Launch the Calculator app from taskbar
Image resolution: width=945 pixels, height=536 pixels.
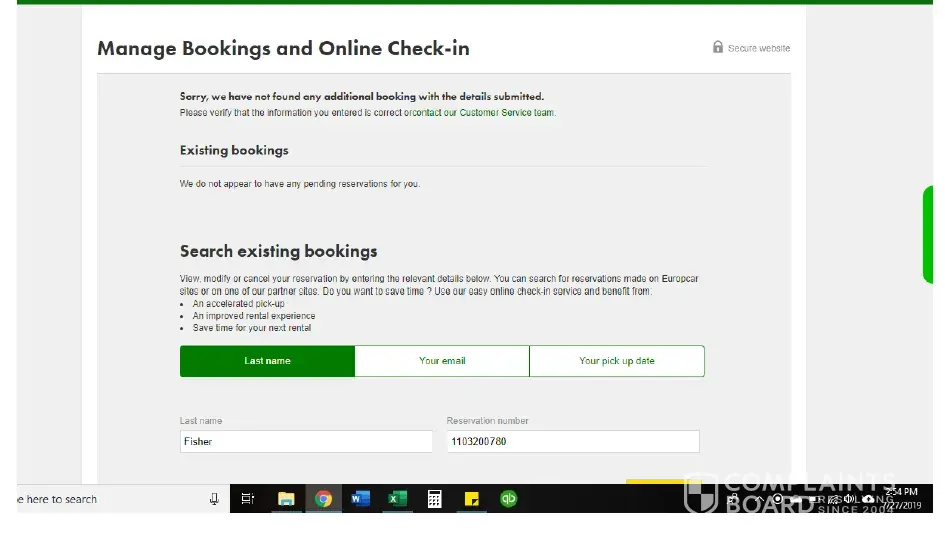(x=434, y=499)
